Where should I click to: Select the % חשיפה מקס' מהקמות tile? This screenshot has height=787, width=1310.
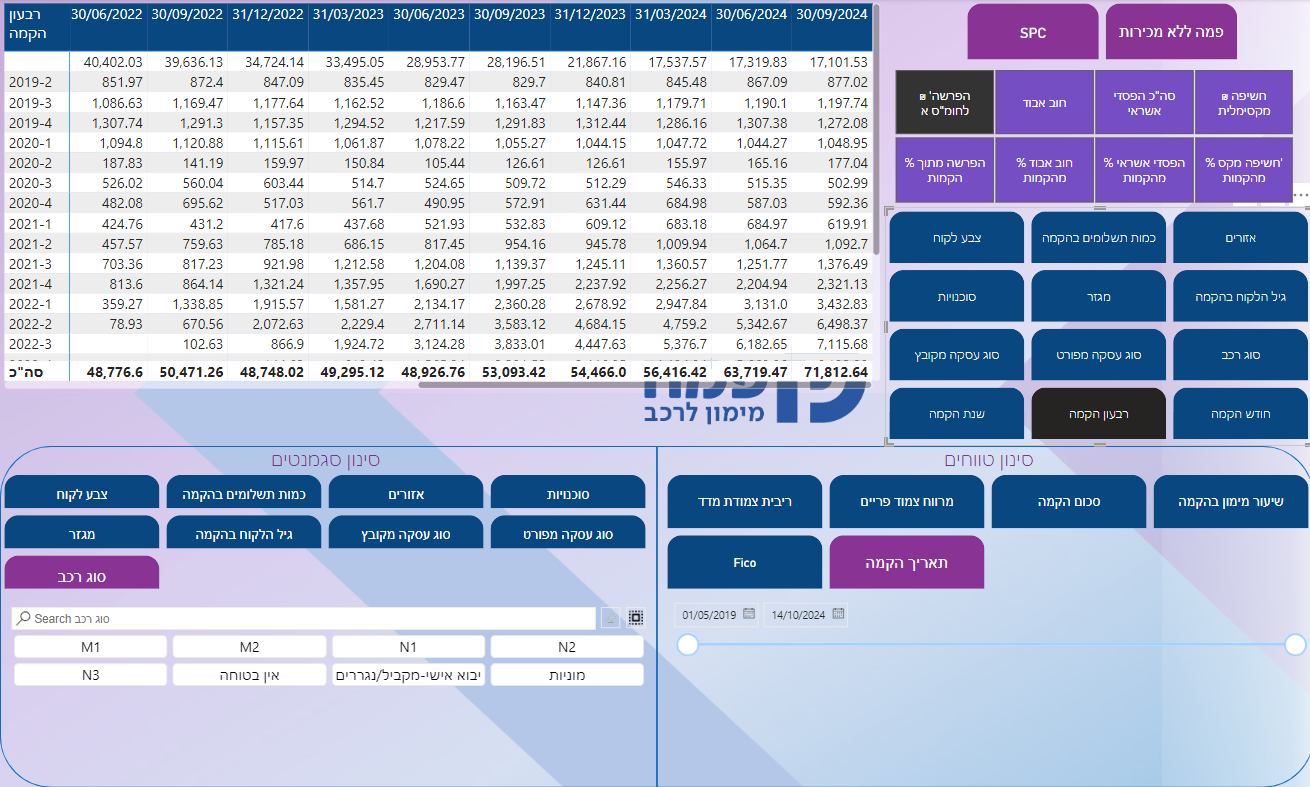(x=1243, y=170)
